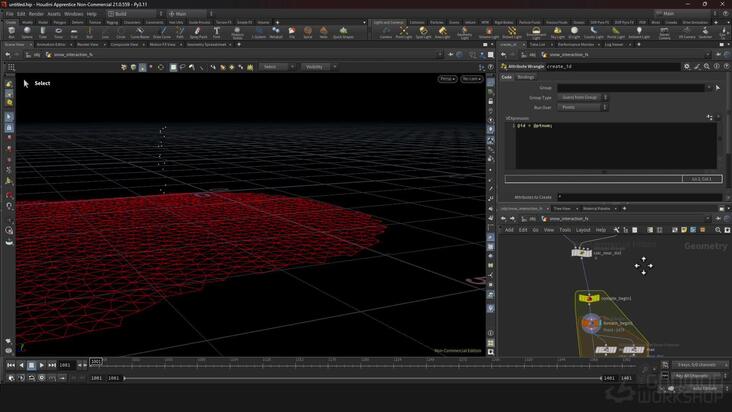Image resolution: width=732 pixels, height=412 pixels.
Task: Select the Draw Curve shelf tool
Action: pyautogui.click(x=162, y=32)
